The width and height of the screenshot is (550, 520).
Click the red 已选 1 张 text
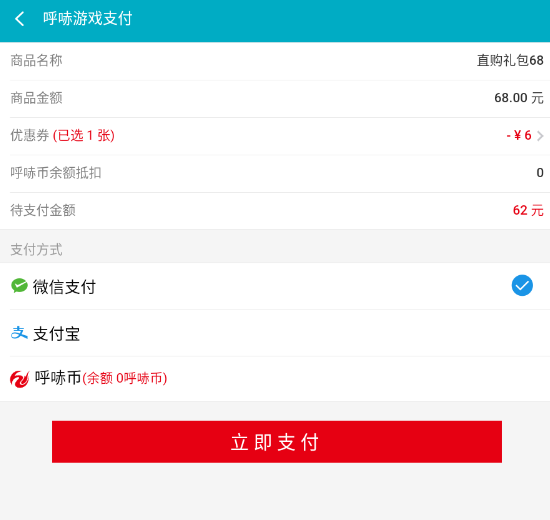(84, 136)
